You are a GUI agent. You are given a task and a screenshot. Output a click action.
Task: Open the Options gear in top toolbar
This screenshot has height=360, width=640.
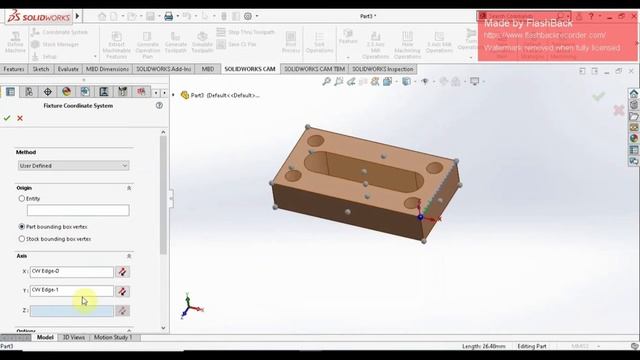(248, 16)
